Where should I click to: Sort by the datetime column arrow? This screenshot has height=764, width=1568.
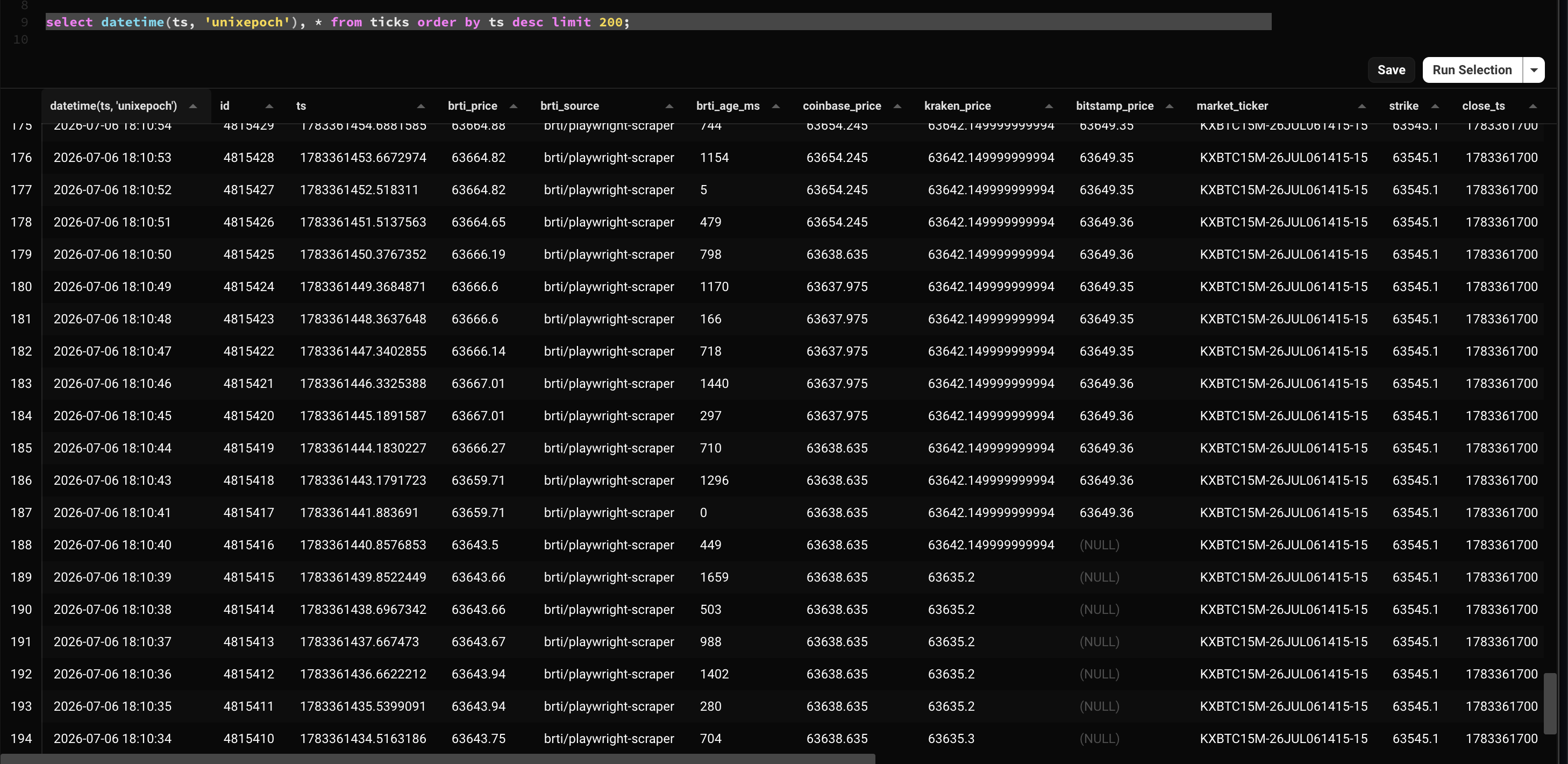[x=193, y=106]
